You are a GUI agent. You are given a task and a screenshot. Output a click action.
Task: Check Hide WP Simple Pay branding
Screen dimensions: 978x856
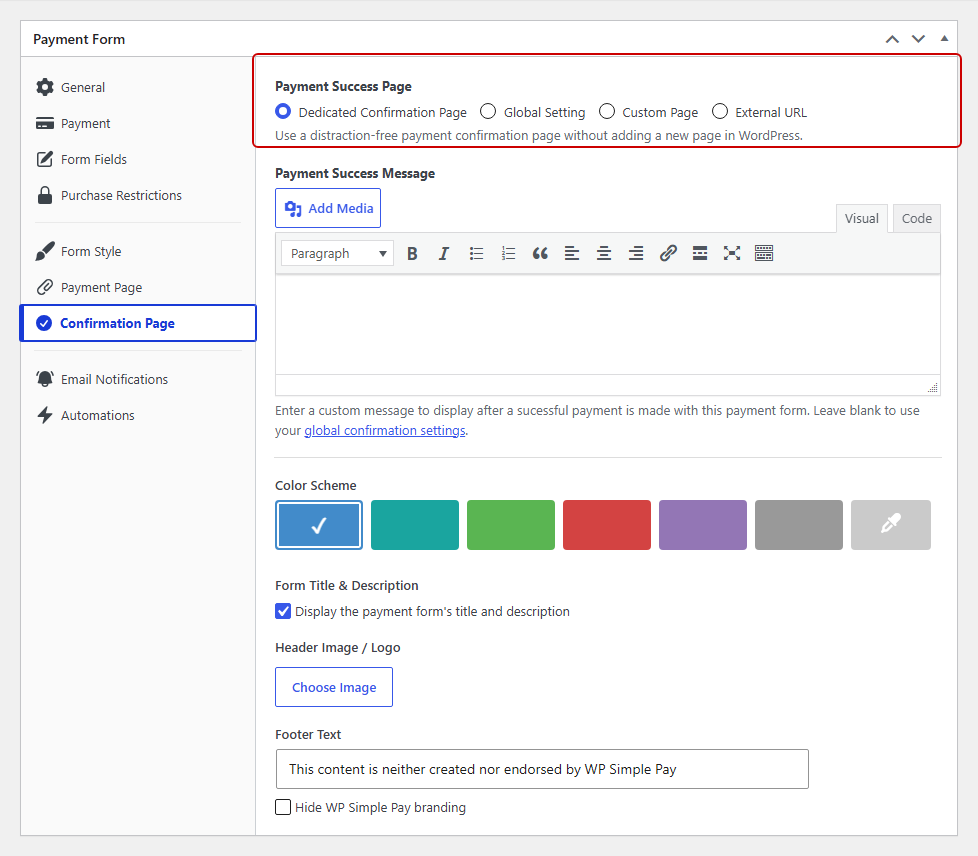[283, 807]
